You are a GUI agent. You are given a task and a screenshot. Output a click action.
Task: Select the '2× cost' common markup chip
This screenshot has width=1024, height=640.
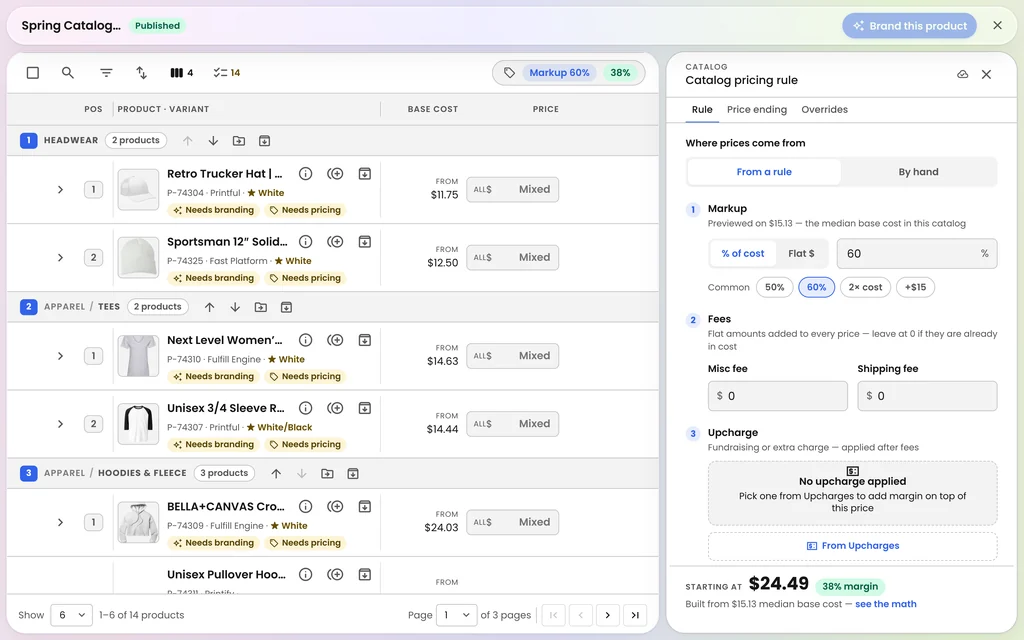(865, 287)
